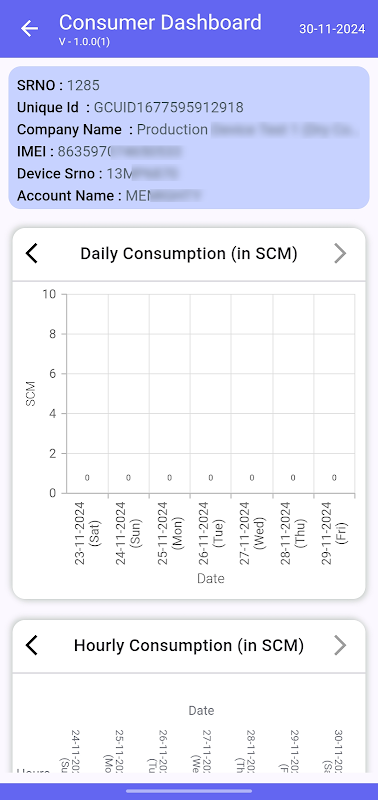The image size is (378, 800).
Task: Go to previous week in Daily Consumption
Action: click(32, 253)
